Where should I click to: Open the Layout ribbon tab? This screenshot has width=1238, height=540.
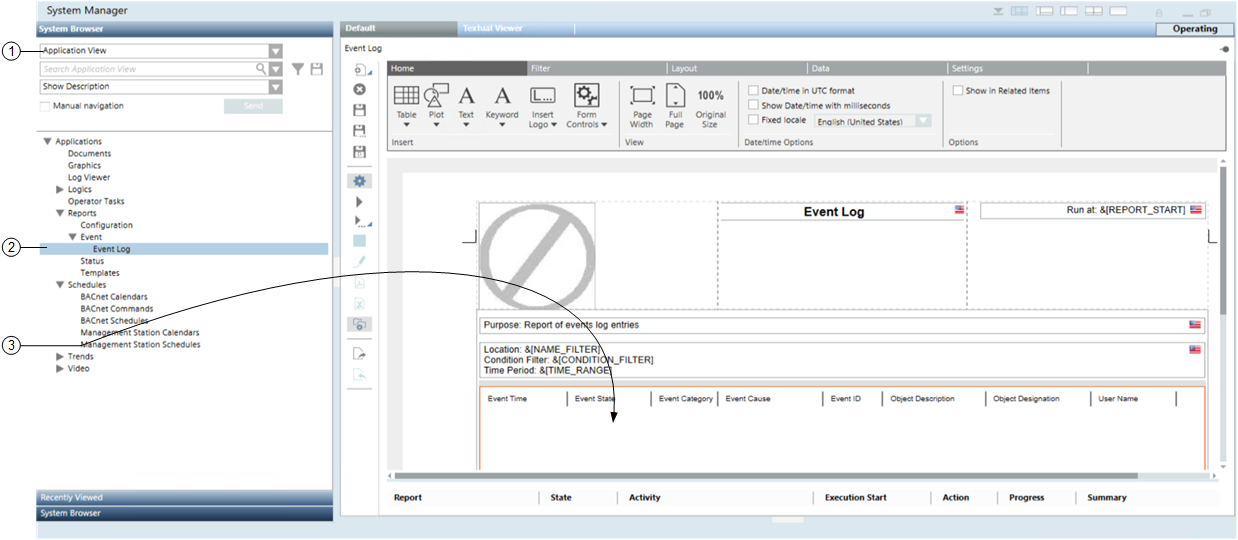coord(684,69)
